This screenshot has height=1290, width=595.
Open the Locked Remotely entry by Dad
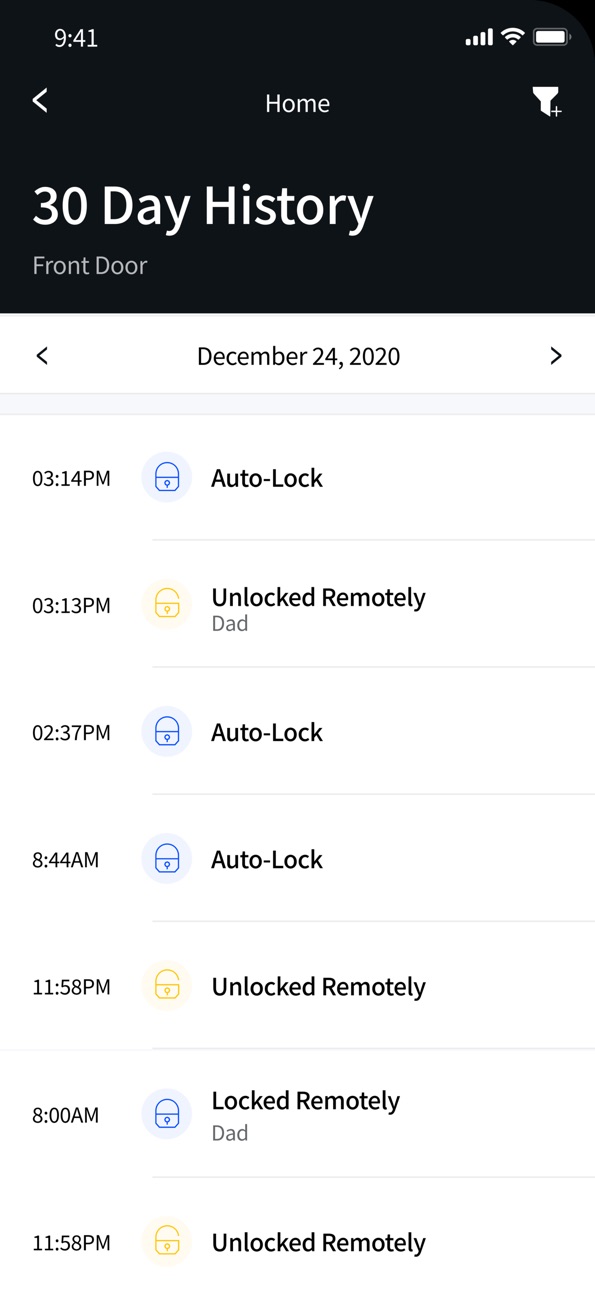297,1114
